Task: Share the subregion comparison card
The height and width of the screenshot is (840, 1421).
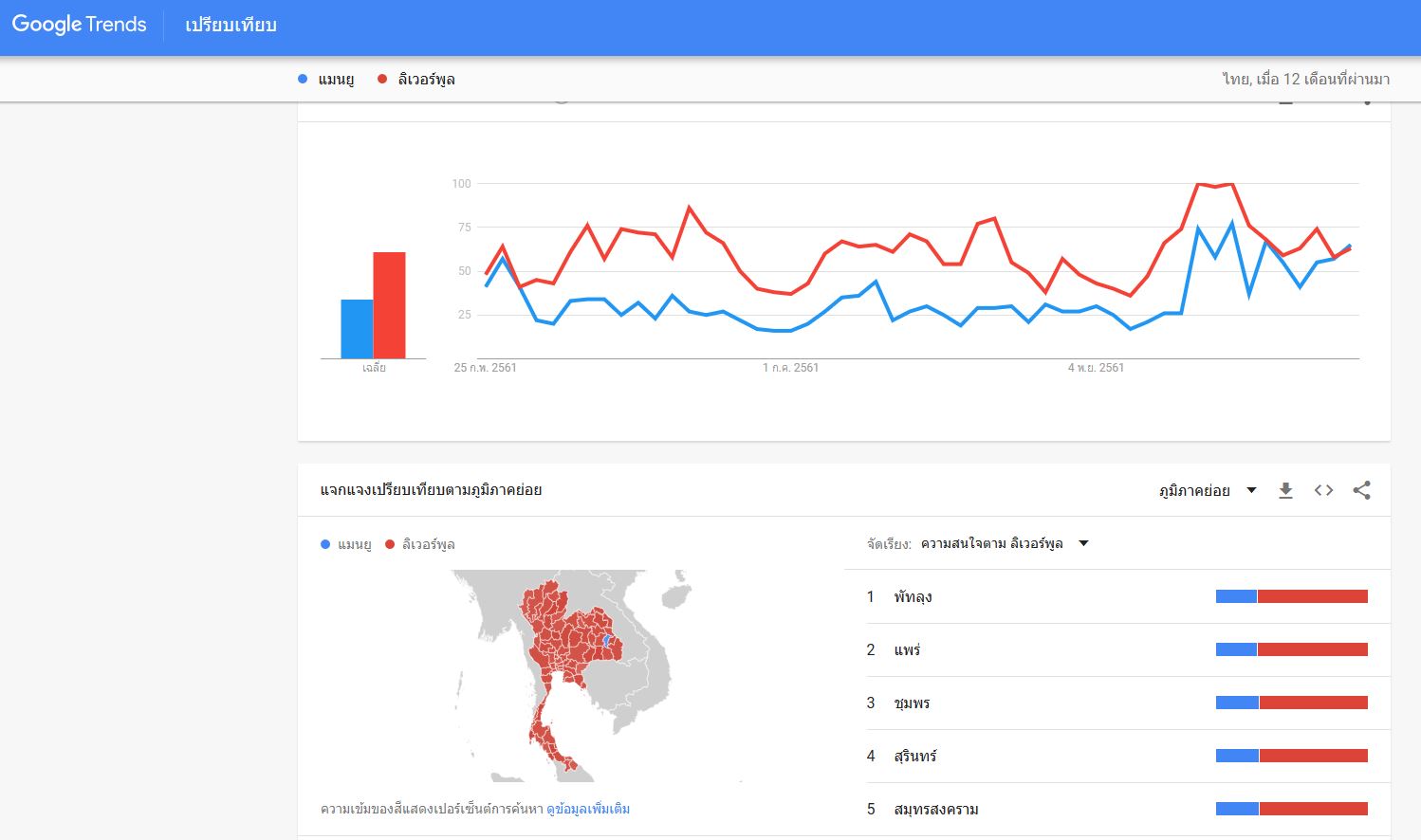Action: tap(1361, 490)
